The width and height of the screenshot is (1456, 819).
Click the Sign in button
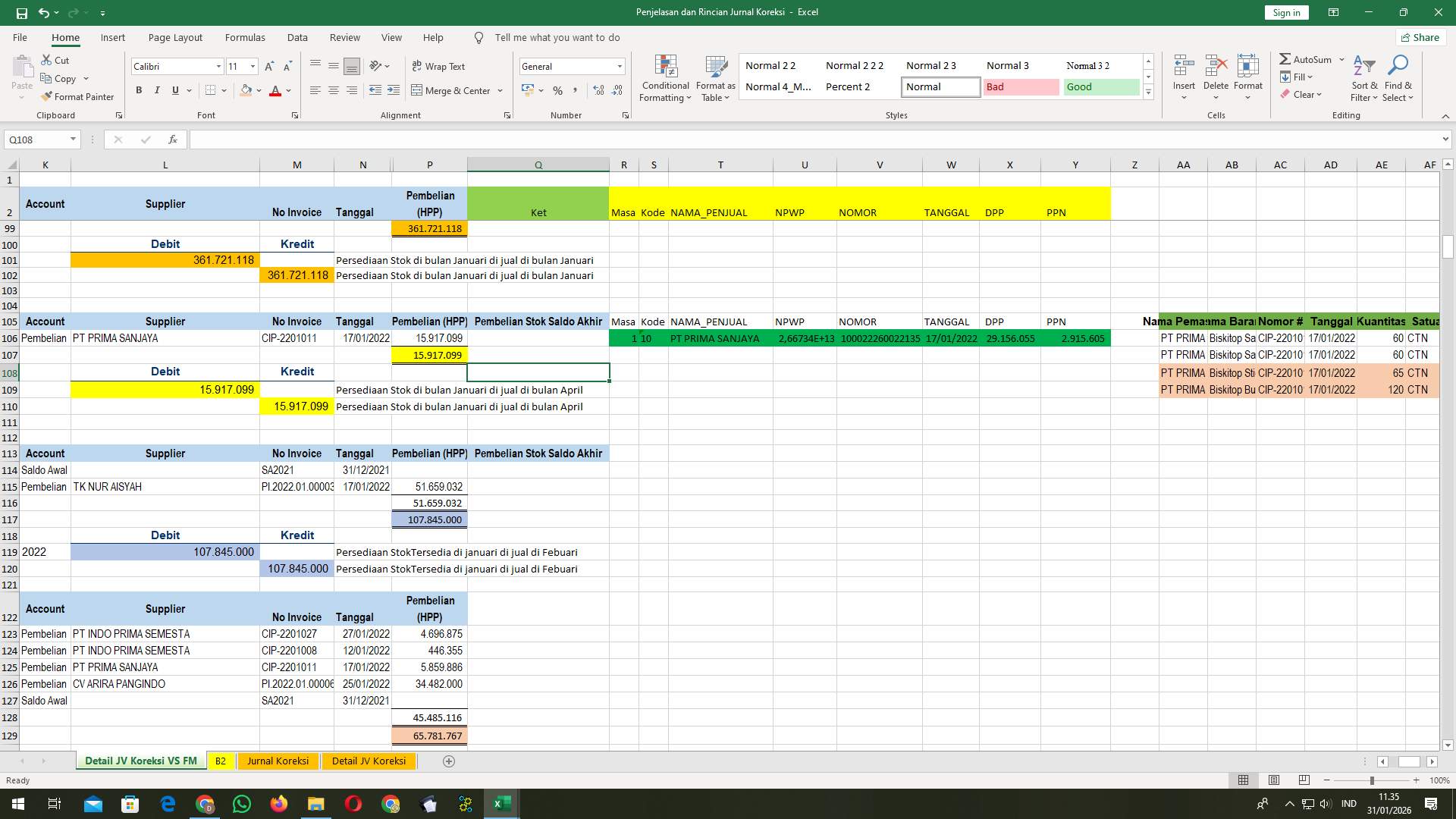click(1286, 12)
